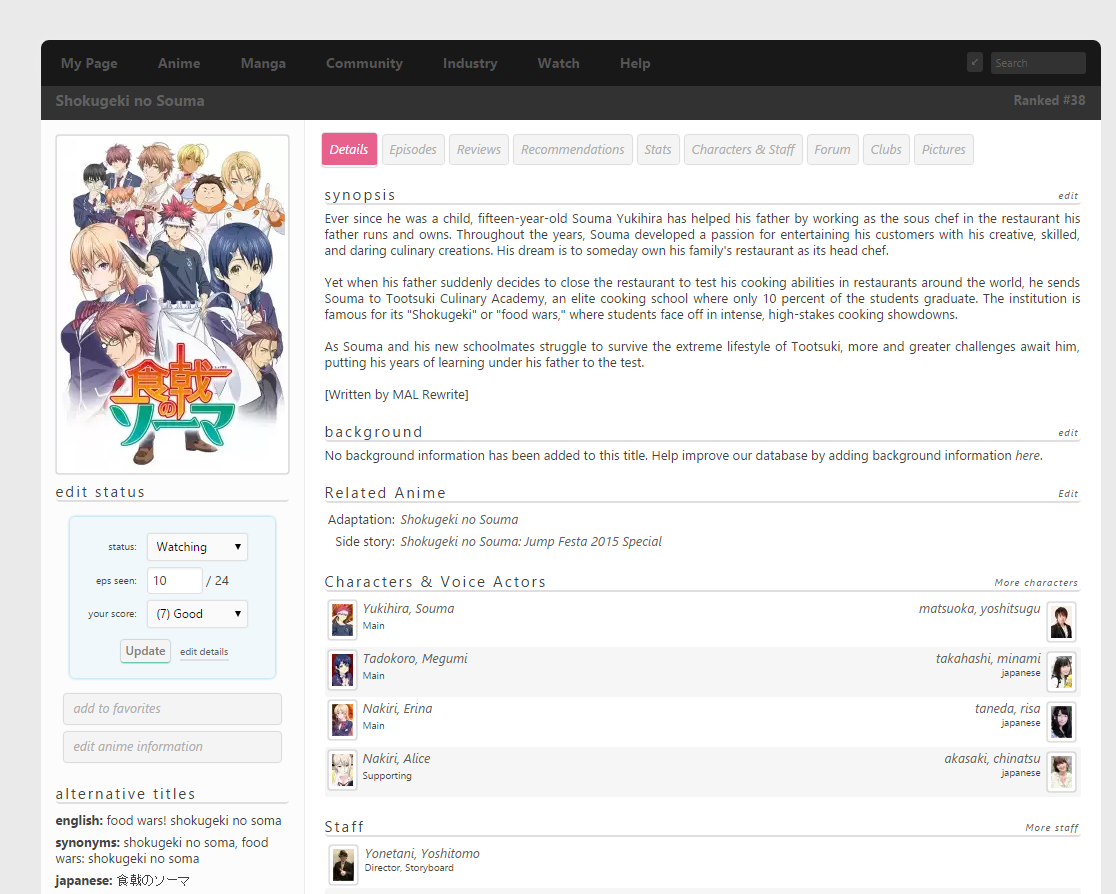This screenshot has height=894, width=1116.
Task: Click More staff link
Action: click(x=1051, y=827)
